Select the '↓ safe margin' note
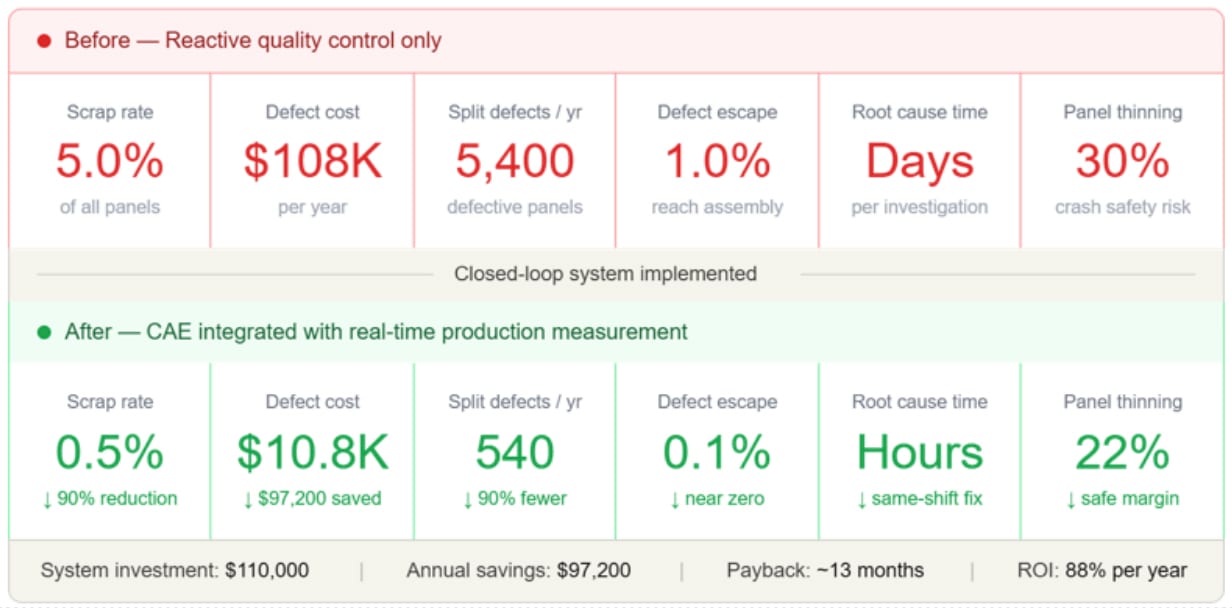 pos(1122,498)
